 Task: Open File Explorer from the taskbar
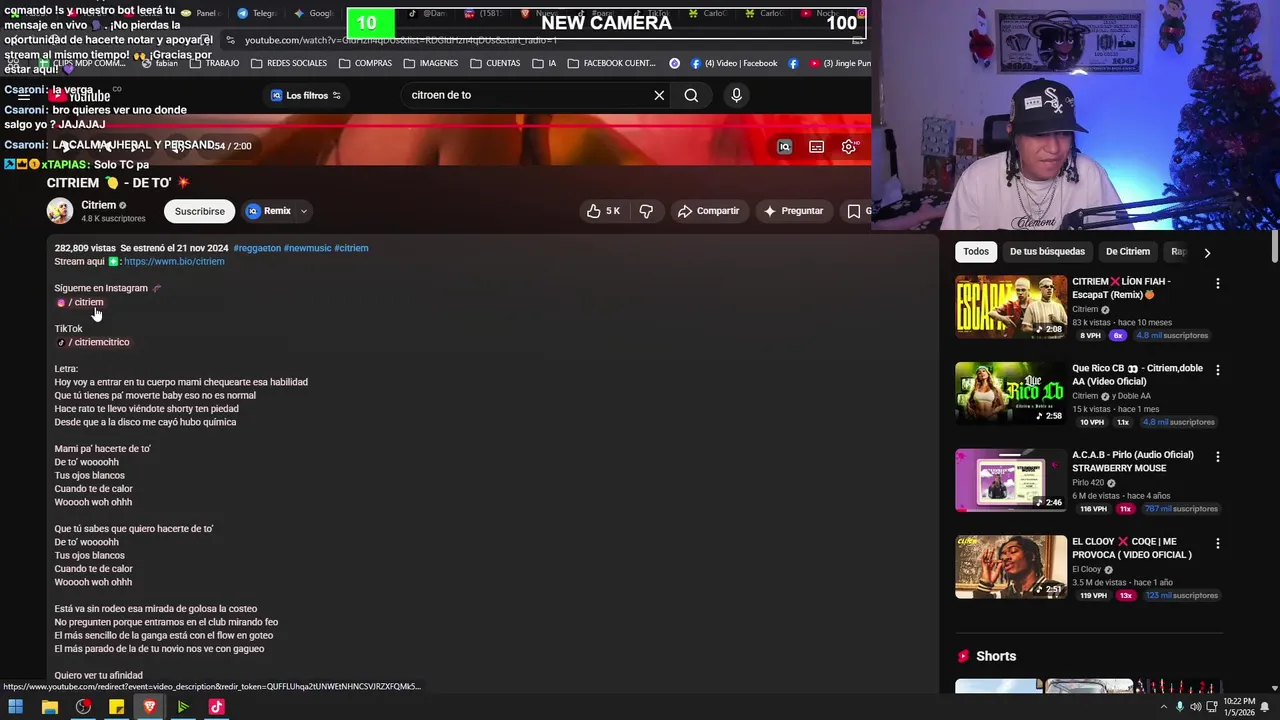tap(50, 707)
